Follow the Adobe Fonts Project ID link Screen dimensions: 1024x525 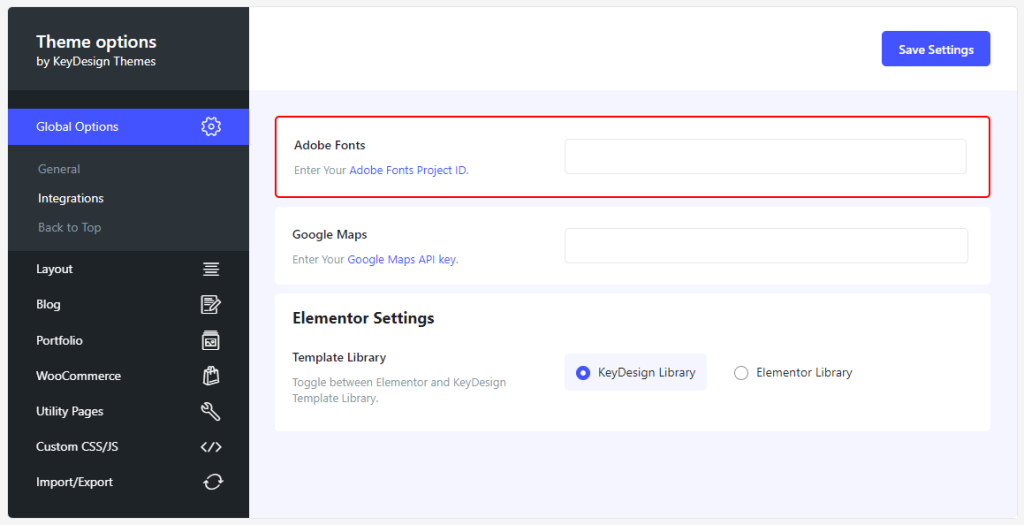tap(408, 170)
